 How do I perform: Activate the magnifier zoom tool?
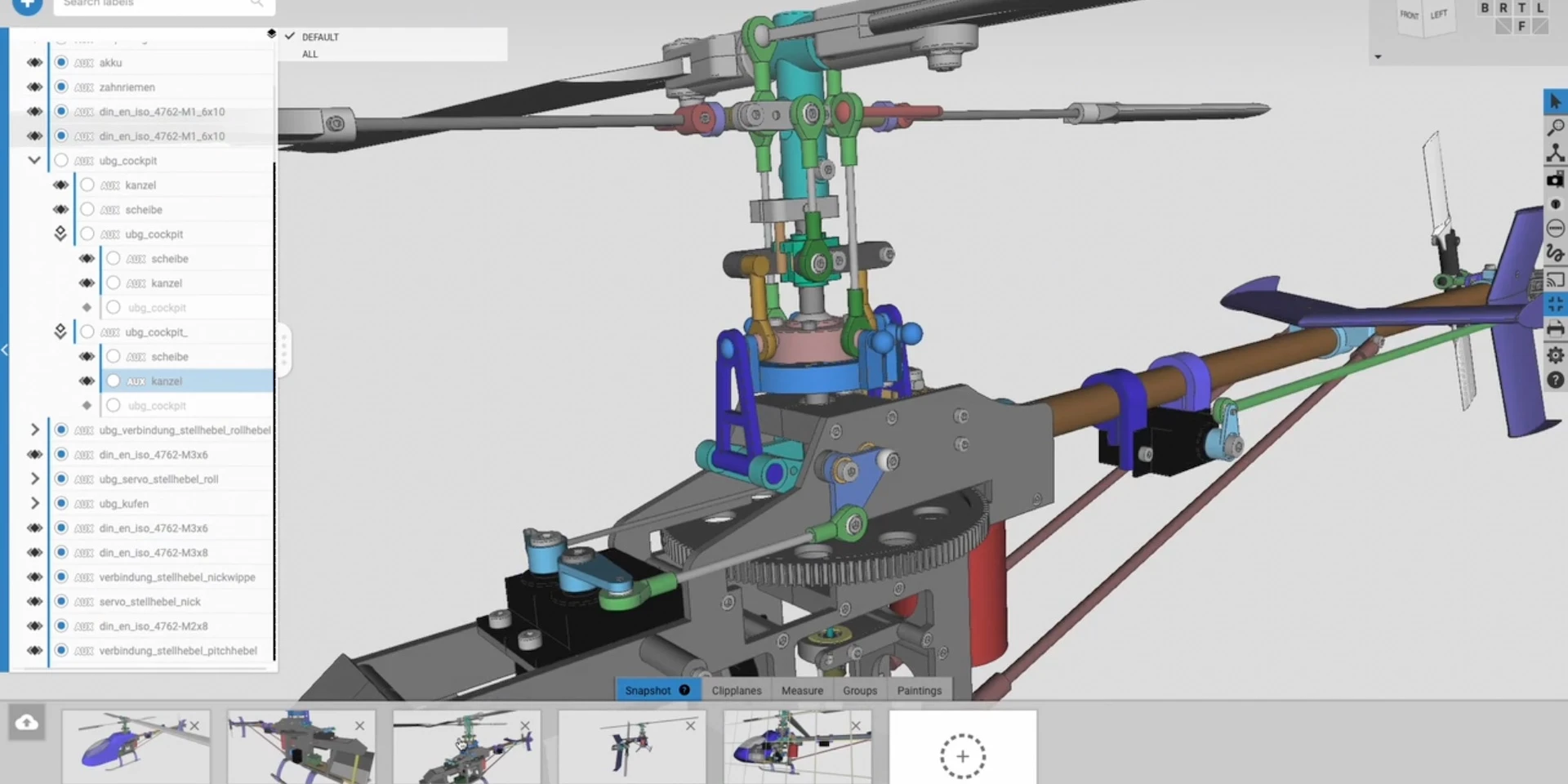point(1555,127)
